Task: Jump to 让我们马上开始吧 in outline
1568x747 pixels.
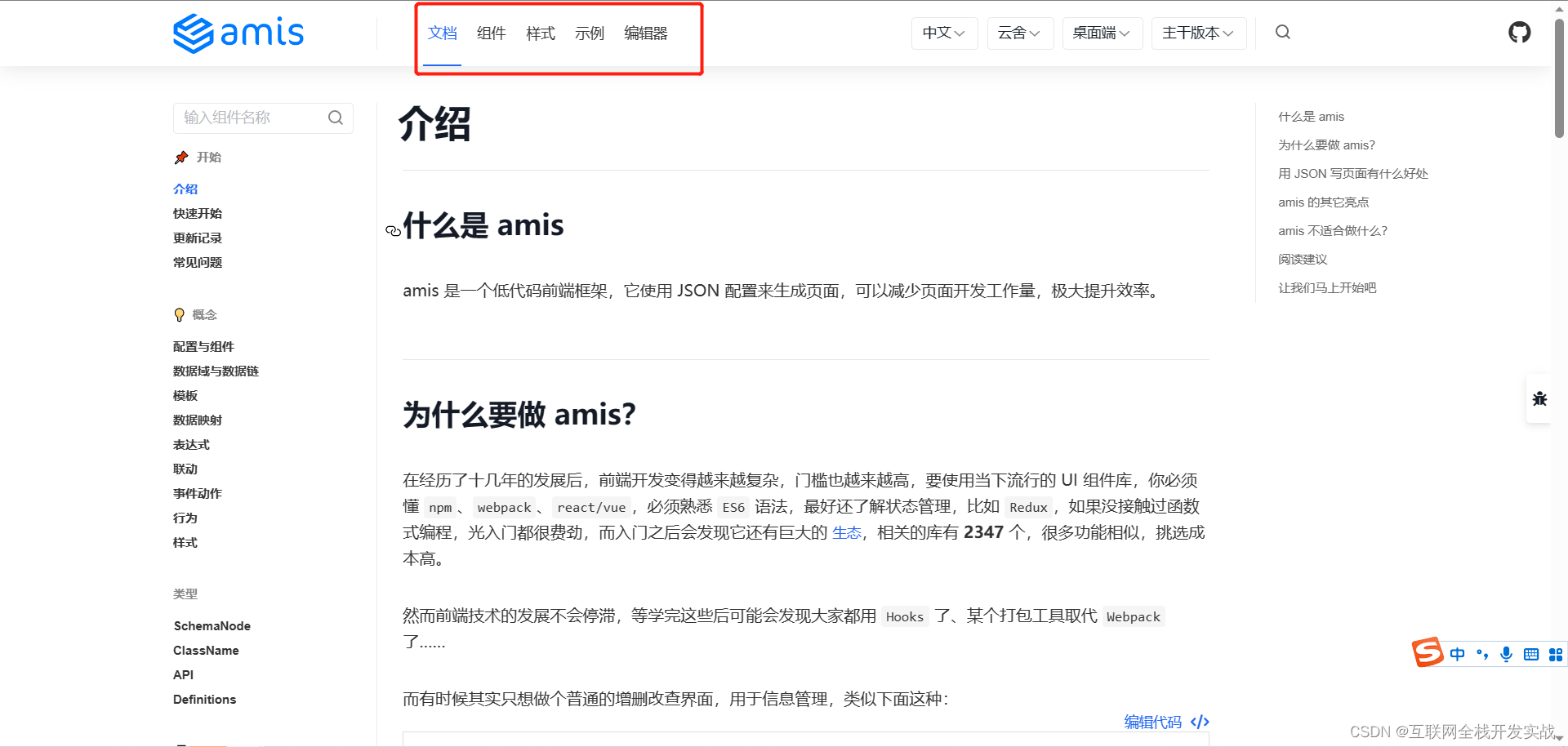Action: tap(1327, 288)
